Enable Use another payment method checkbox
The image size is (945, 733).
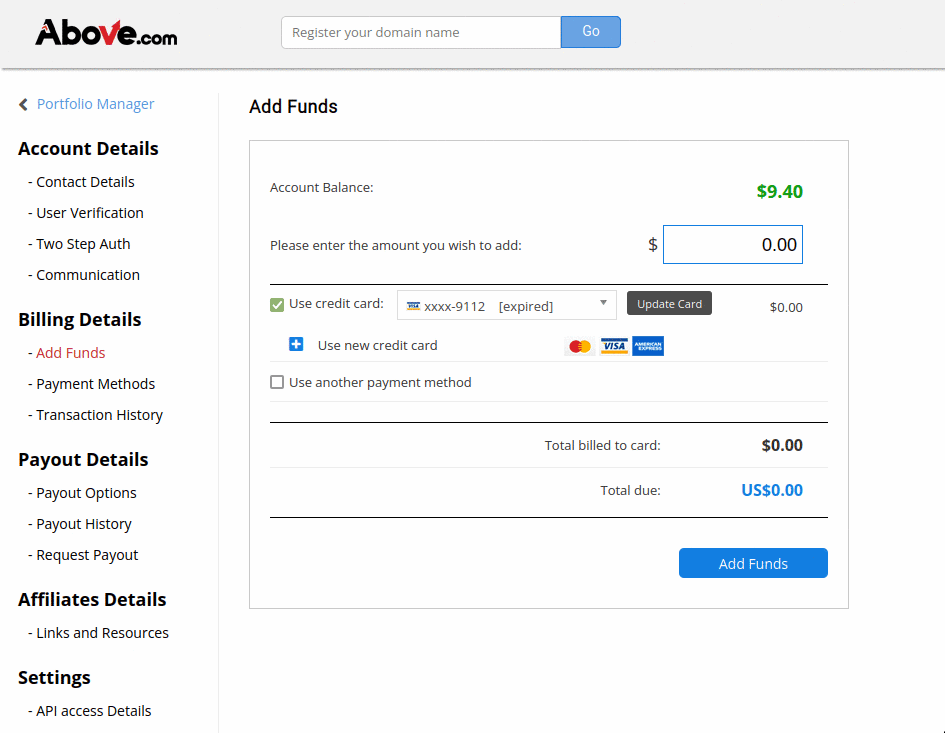pos(277,382)
